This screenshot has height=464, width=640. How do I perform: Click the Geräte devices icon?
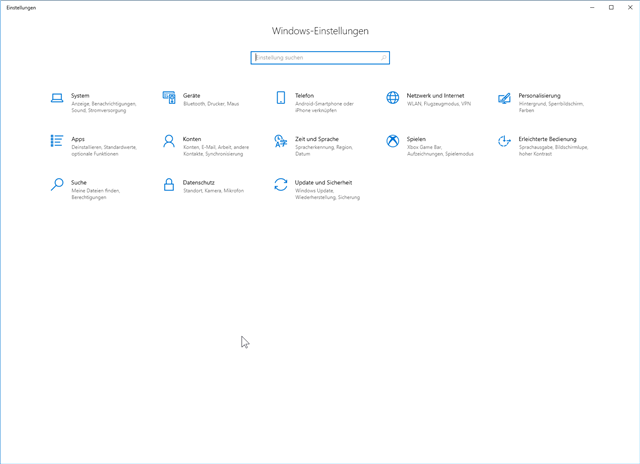click(x=169, y=98)
